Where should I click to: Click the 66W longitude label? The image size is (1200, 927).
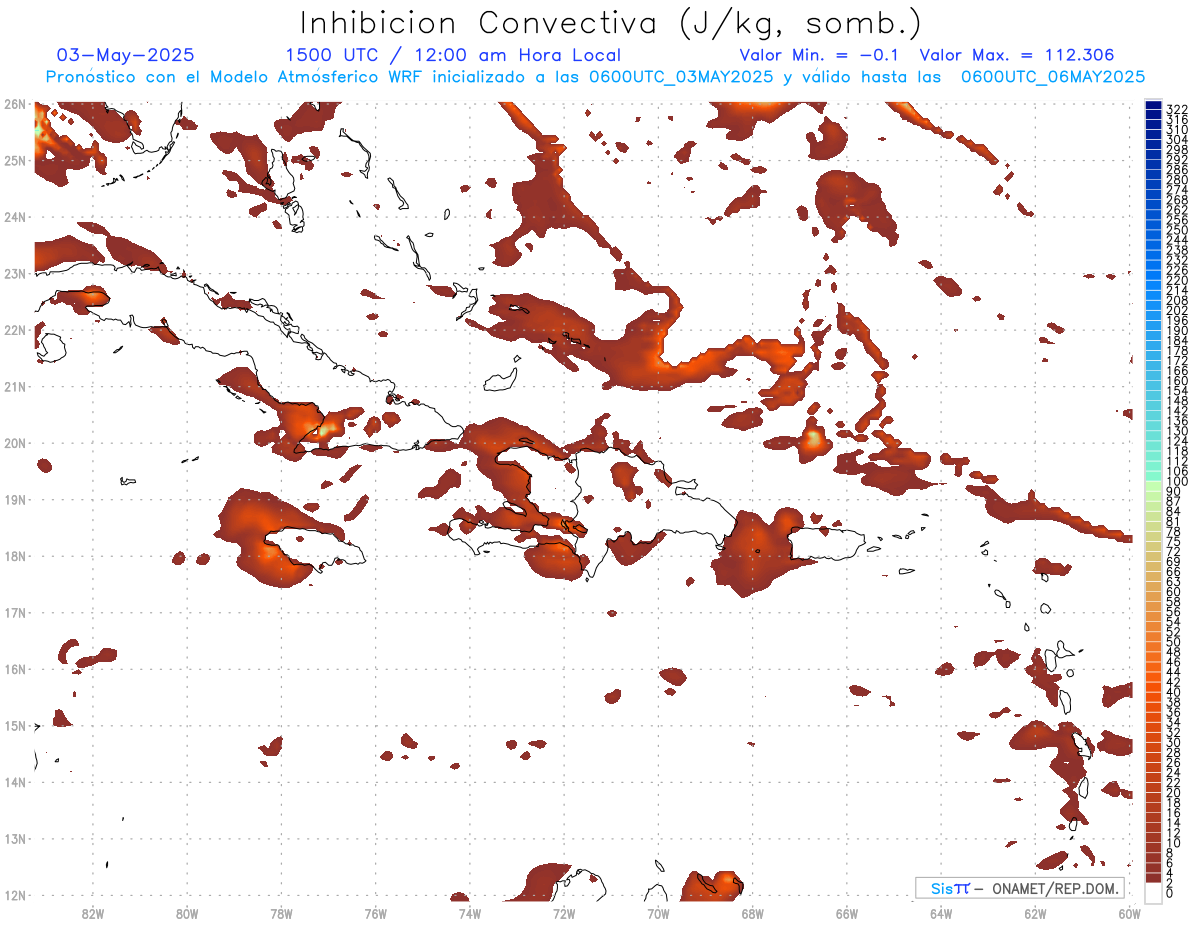[x=847, y=913]
